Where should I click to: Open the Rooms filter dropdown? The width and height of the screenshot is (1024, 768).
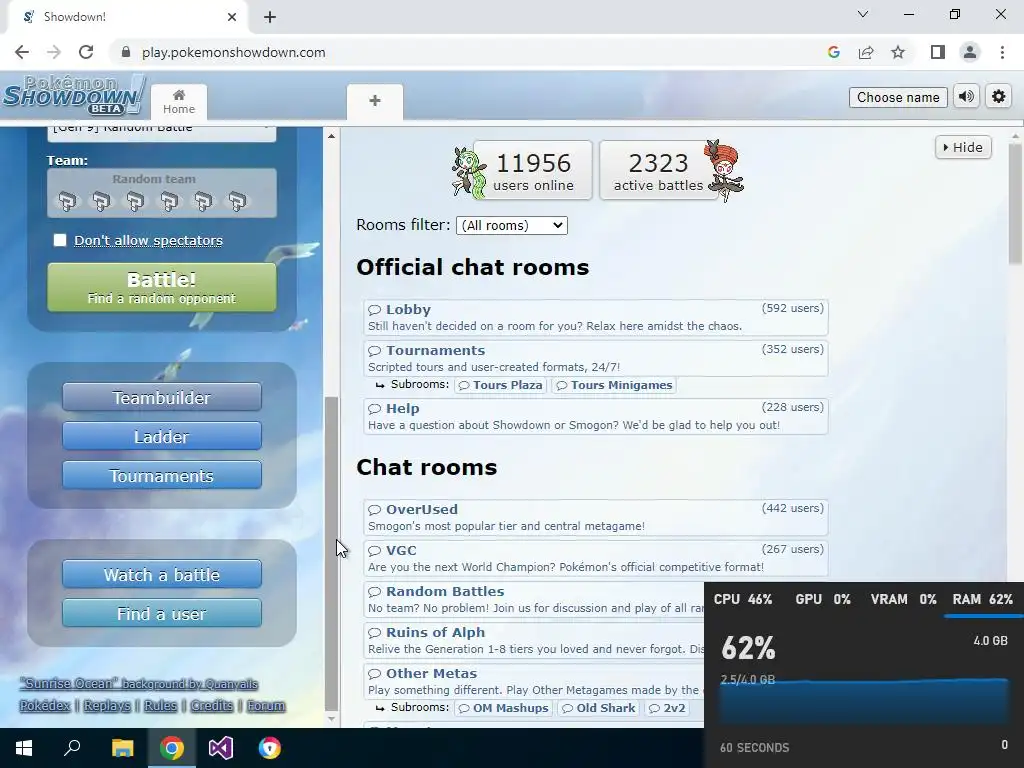pyautogui.click(x=512, y=225)
